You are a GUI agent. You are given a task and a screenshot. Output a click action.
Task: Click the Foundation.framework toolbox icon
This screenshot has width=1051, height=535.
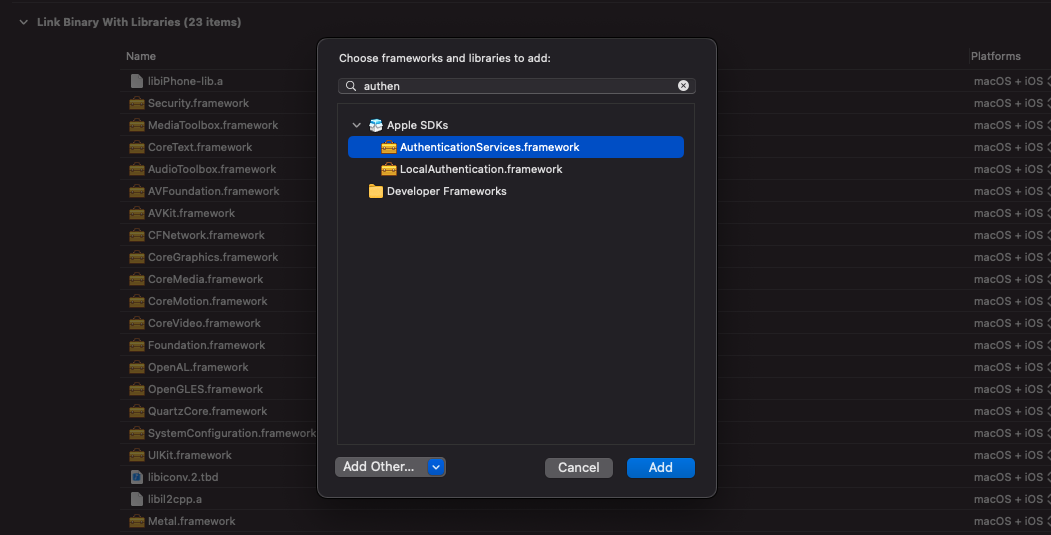point(137,345)
